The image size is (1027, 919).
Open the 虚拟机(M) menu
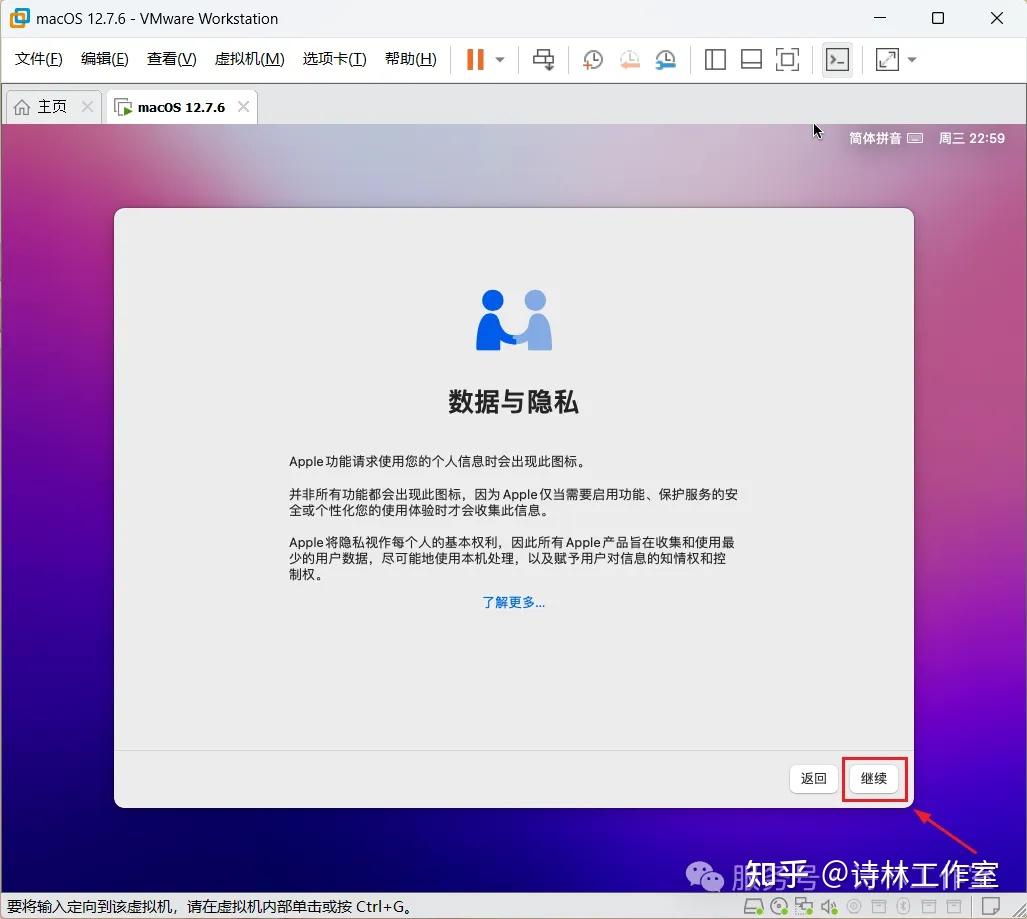tap(250, 59)
